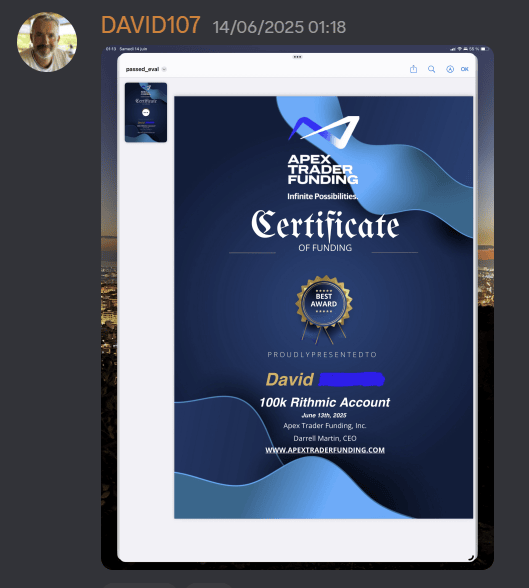This screenshot has width=529, height=588.
Task: Click the PROUDLY PRESENTED TO line
Action: pyautogui.click(x=322, y=354)
